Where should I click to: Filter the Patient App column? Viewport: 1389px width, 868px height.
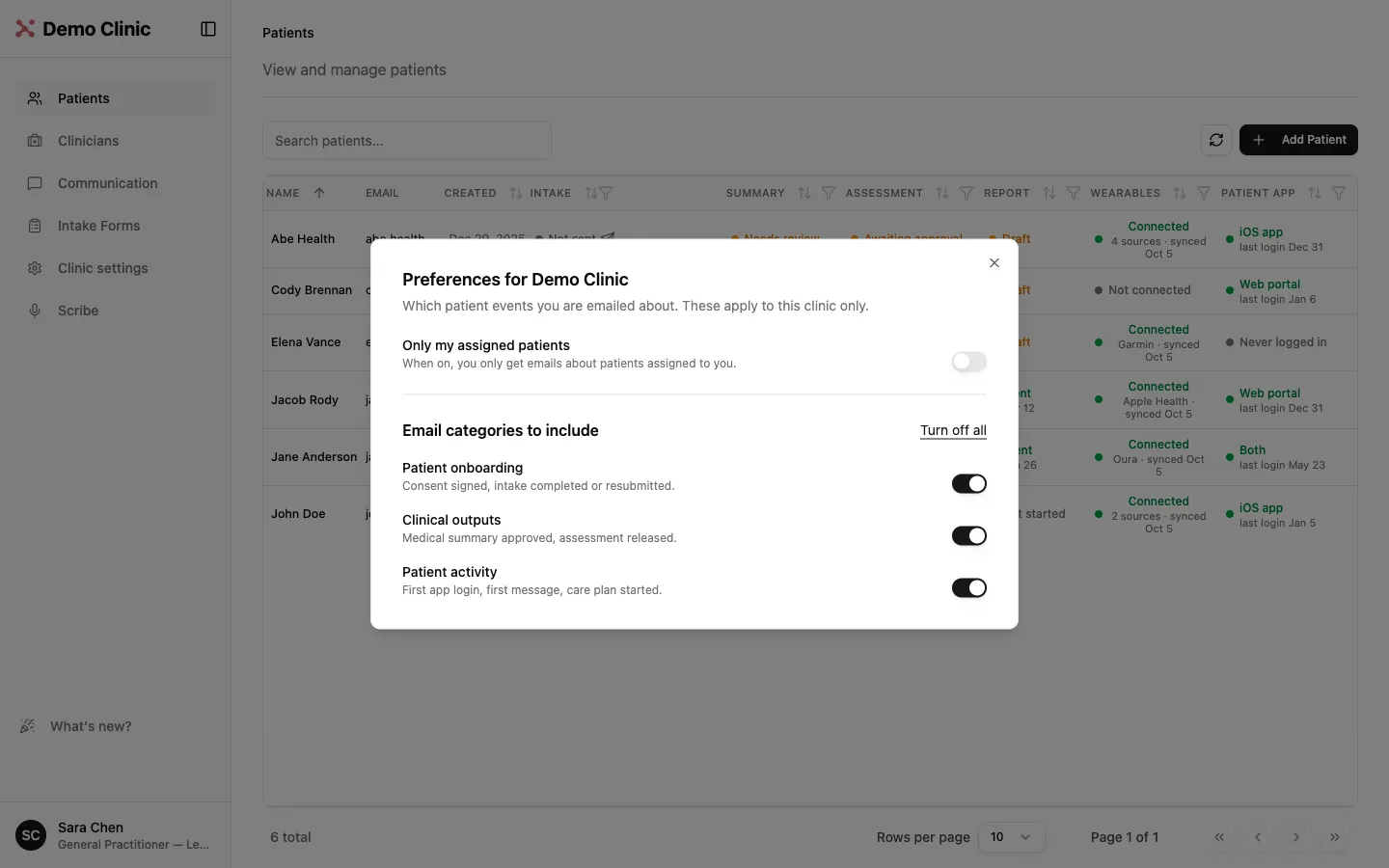click(1339, 193)
